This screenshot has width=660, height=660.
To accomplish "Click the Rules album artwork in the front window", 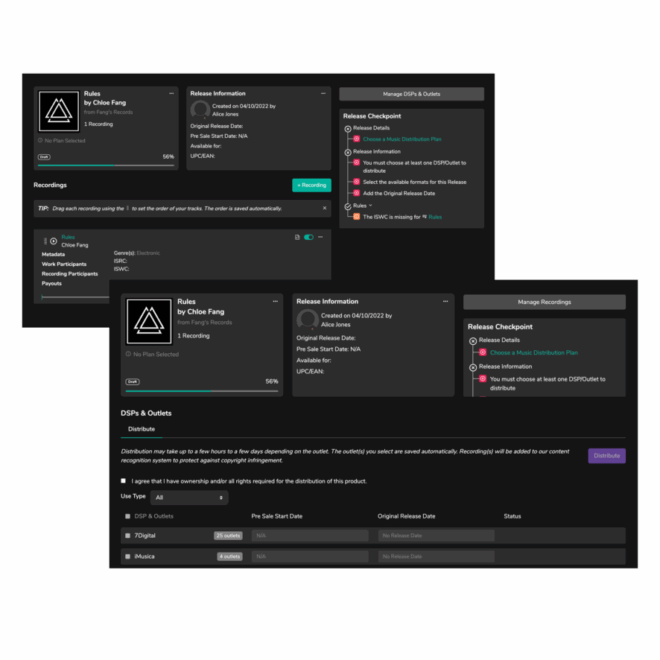I will pyautogui.click(x=149, y=321).
